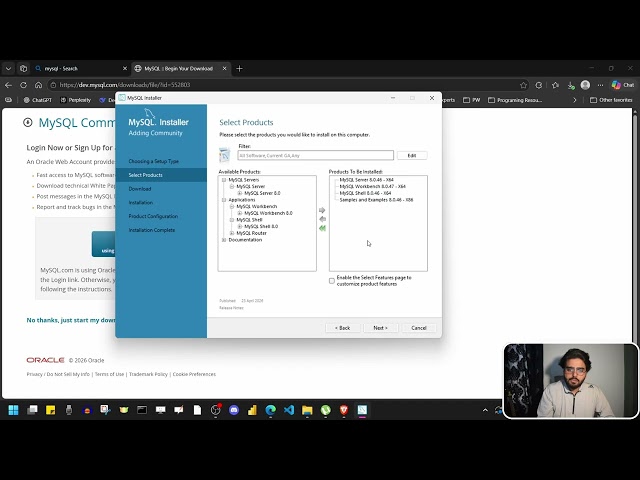Bookmark this page with the star icon
The width and height of the screenshot is (640, 480).
click(x=523, y=85)
